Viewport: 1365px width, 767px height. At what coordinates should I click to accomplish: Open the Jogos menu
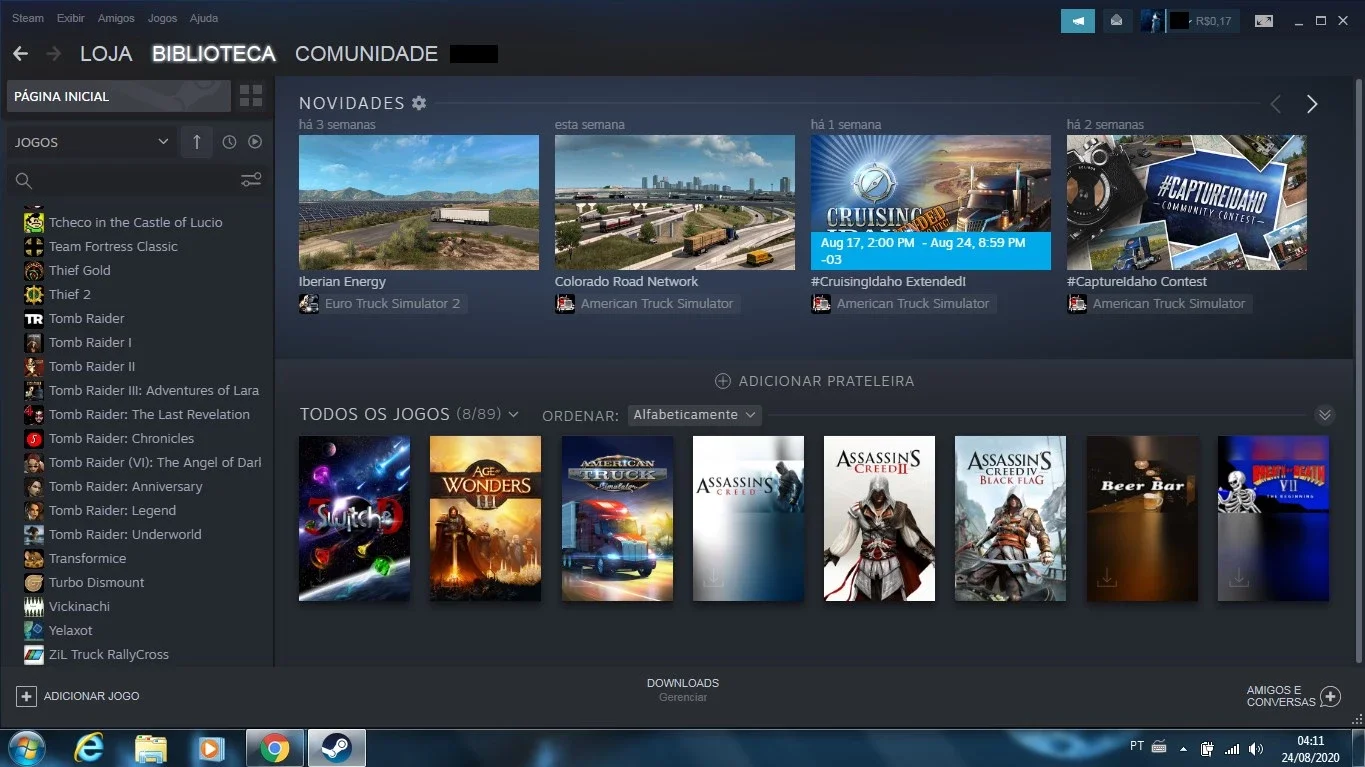point(162,18)
